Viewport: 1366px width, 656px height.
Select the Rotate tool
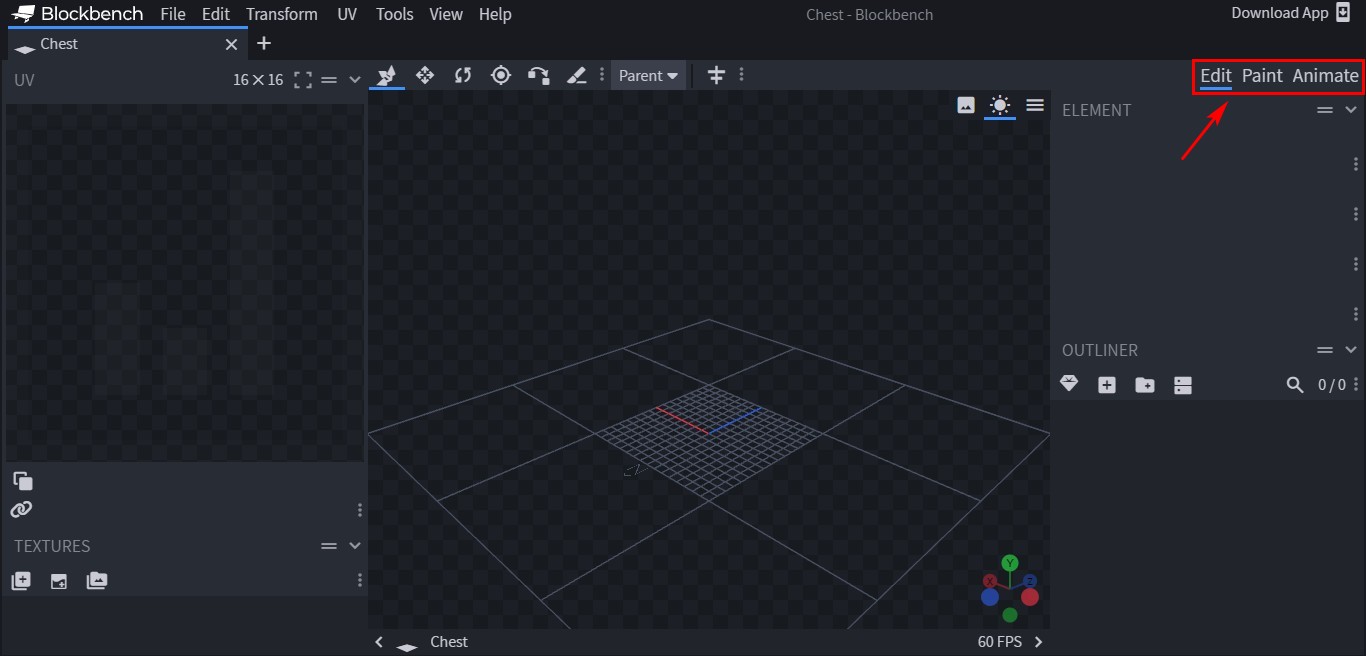coord(463,75)
